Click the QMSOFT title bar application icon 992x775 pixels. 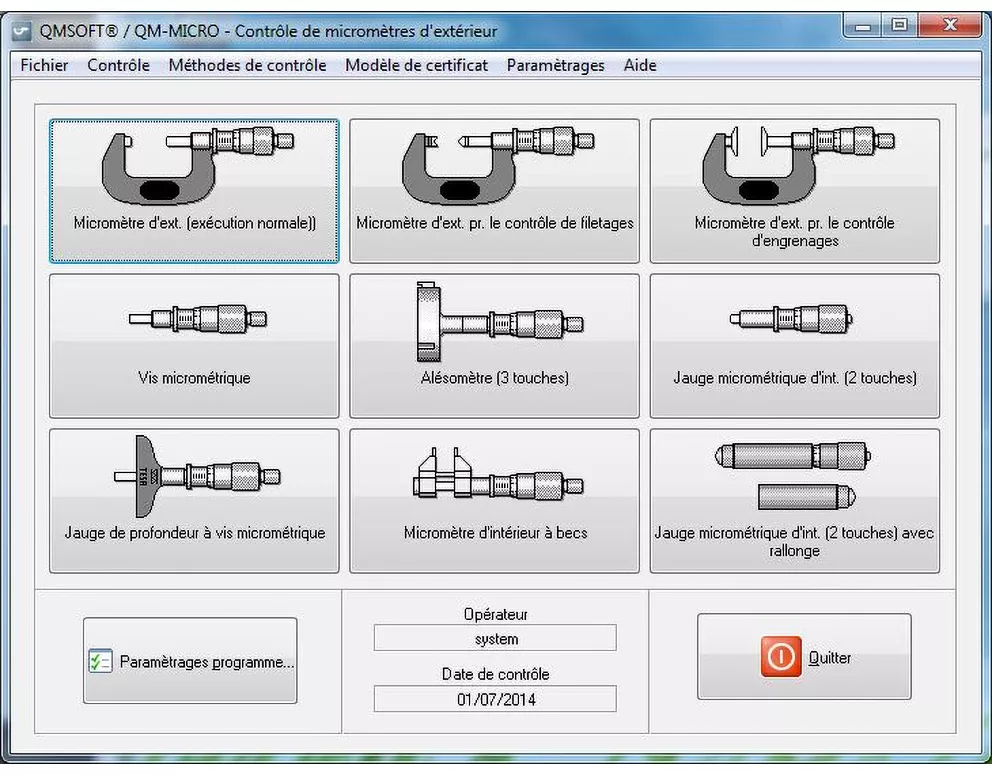[x=22, y=30]
